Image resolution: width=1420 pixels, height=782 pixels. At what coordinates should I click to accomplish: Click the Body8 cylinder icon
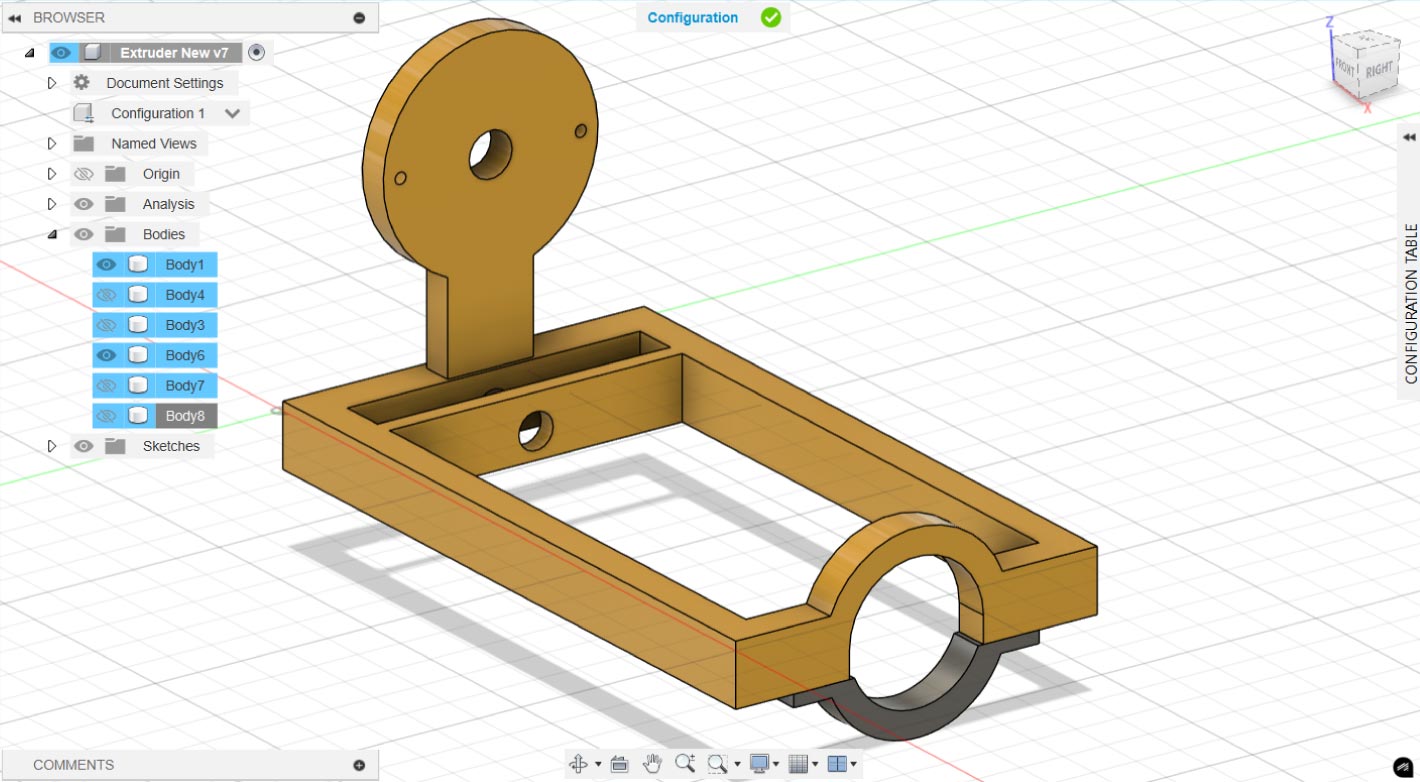[139, 415]
